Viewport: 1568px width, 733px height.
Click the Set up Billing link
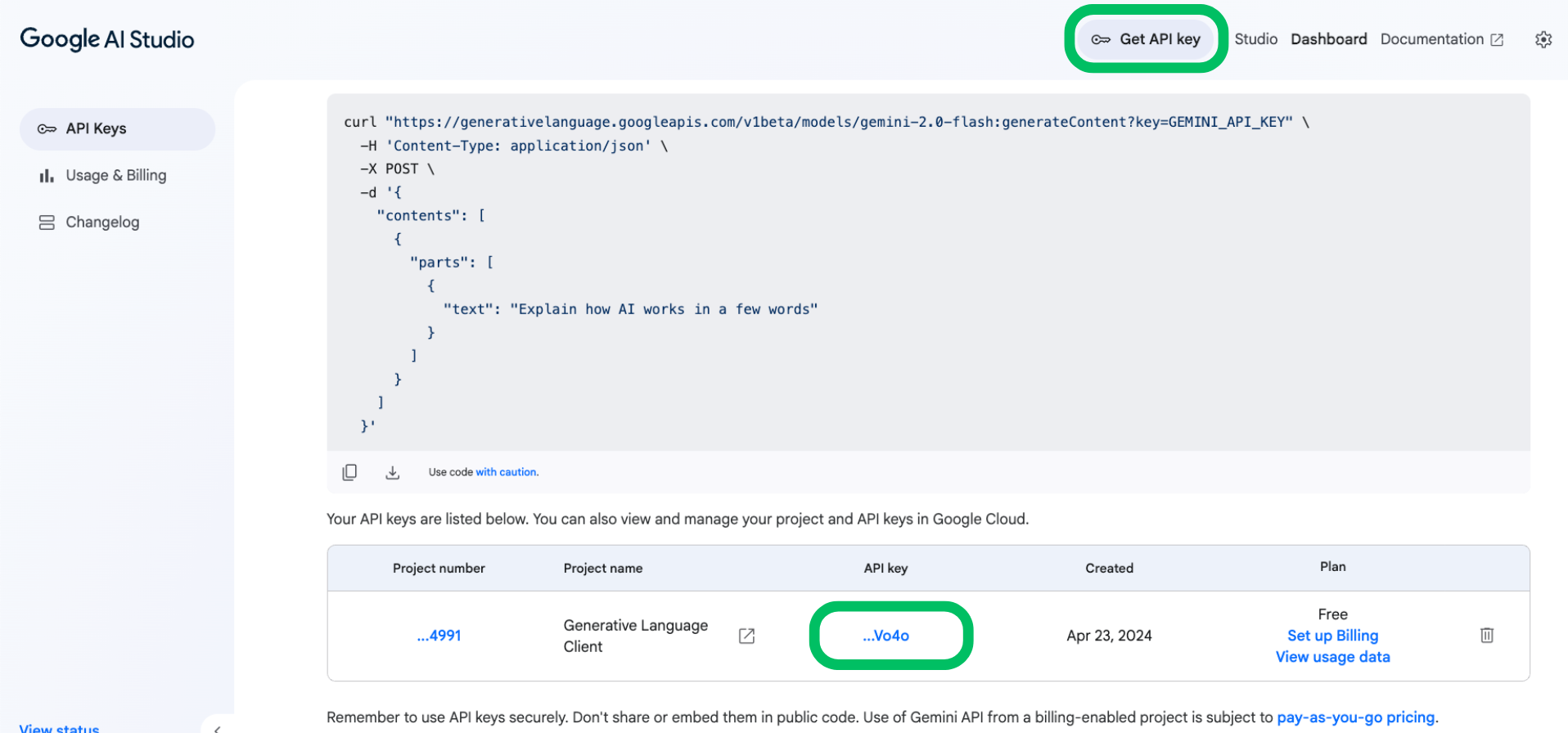click(1332, 636)
